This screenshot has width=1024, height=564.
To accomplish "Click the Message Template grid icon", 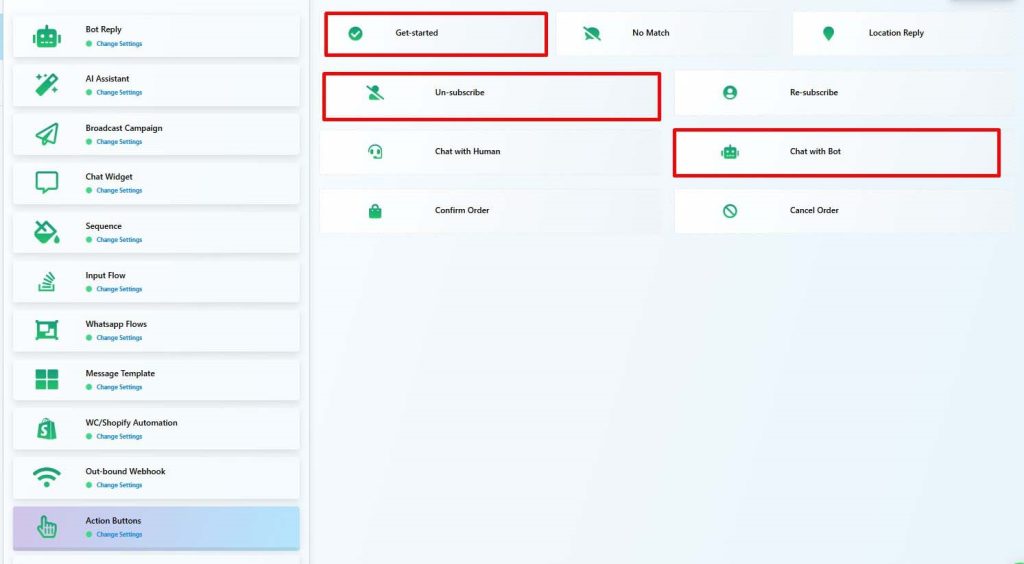I will click(x=46, y=380).
